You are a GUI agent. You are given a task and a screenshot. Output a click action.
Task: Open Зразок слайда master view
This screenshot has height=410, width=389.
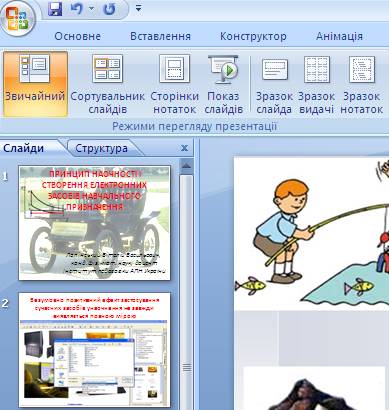274,84
